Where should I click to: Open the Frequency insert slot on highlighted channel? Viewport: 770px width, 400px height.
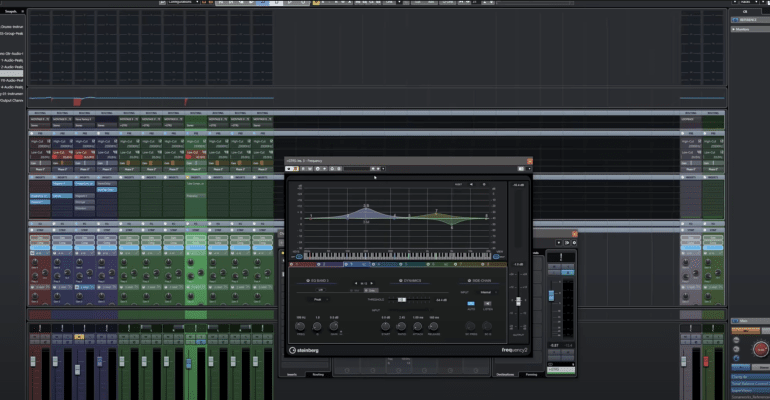[x=195, y=196]
